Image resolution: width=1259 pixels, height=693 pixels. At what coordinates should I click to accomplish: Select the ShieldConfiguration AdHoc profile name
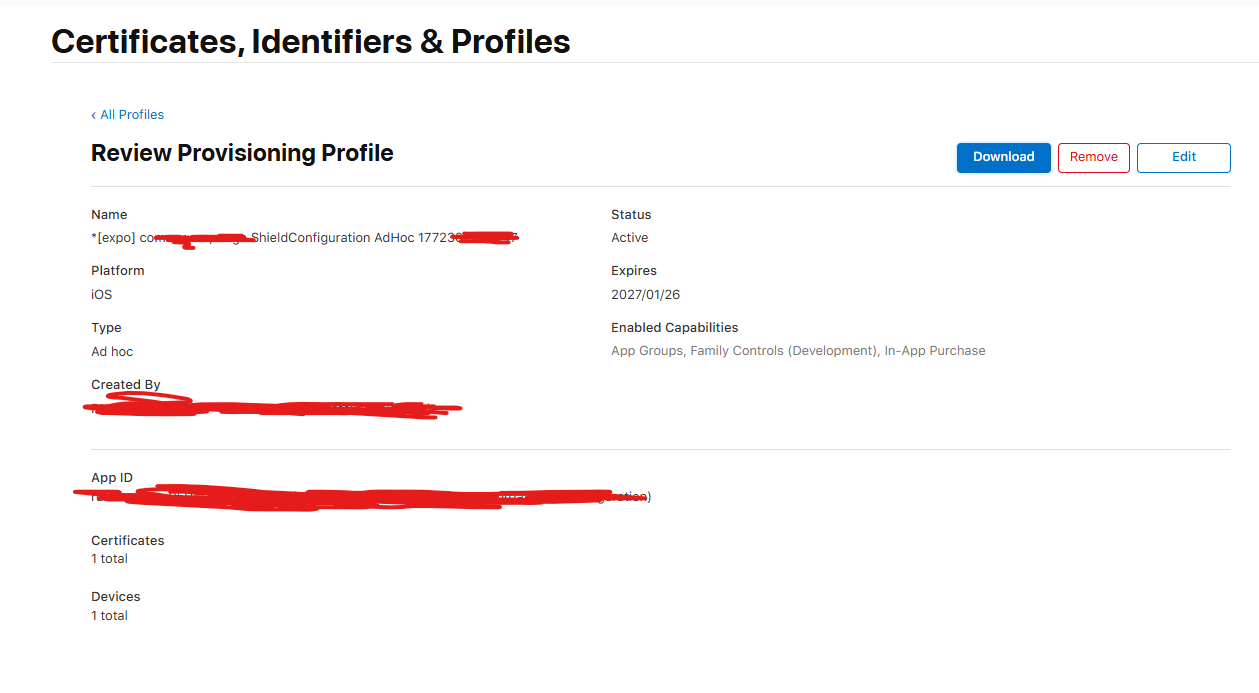click(x=311, y=238)
